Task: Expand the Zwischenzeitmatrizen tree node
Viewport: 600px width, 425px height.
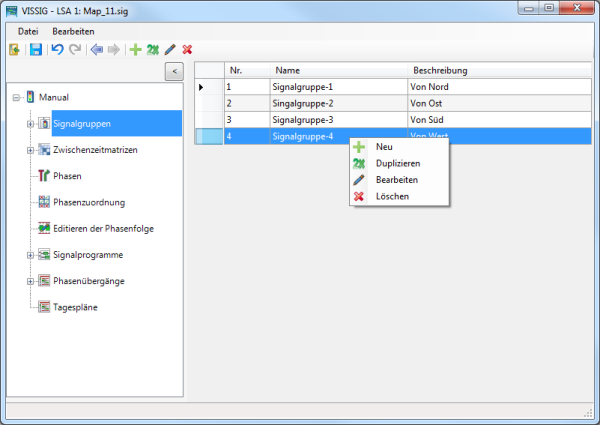Action: click(x=31, y=150)
